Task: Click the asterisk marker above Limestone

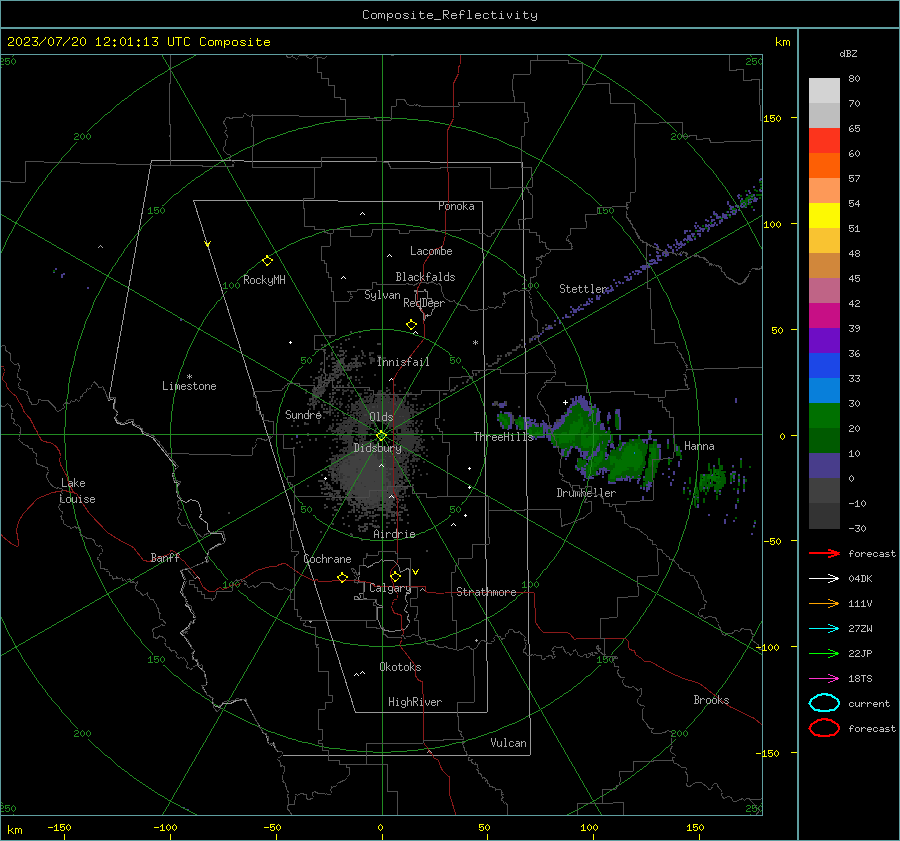Action: point(189,377)
